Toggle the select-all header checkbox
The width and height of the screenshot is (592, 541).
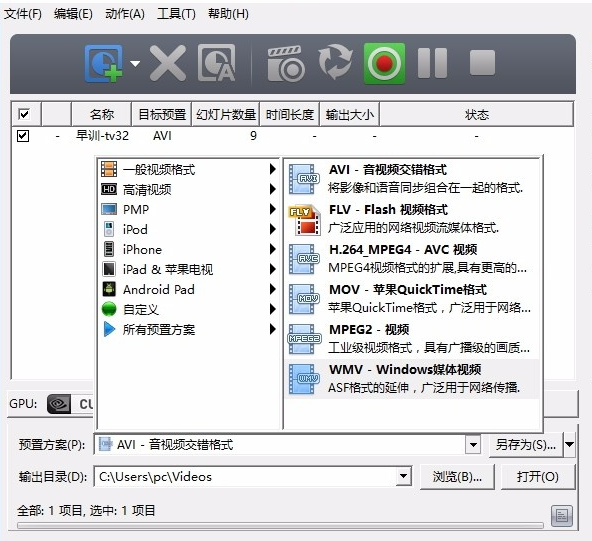24,114
